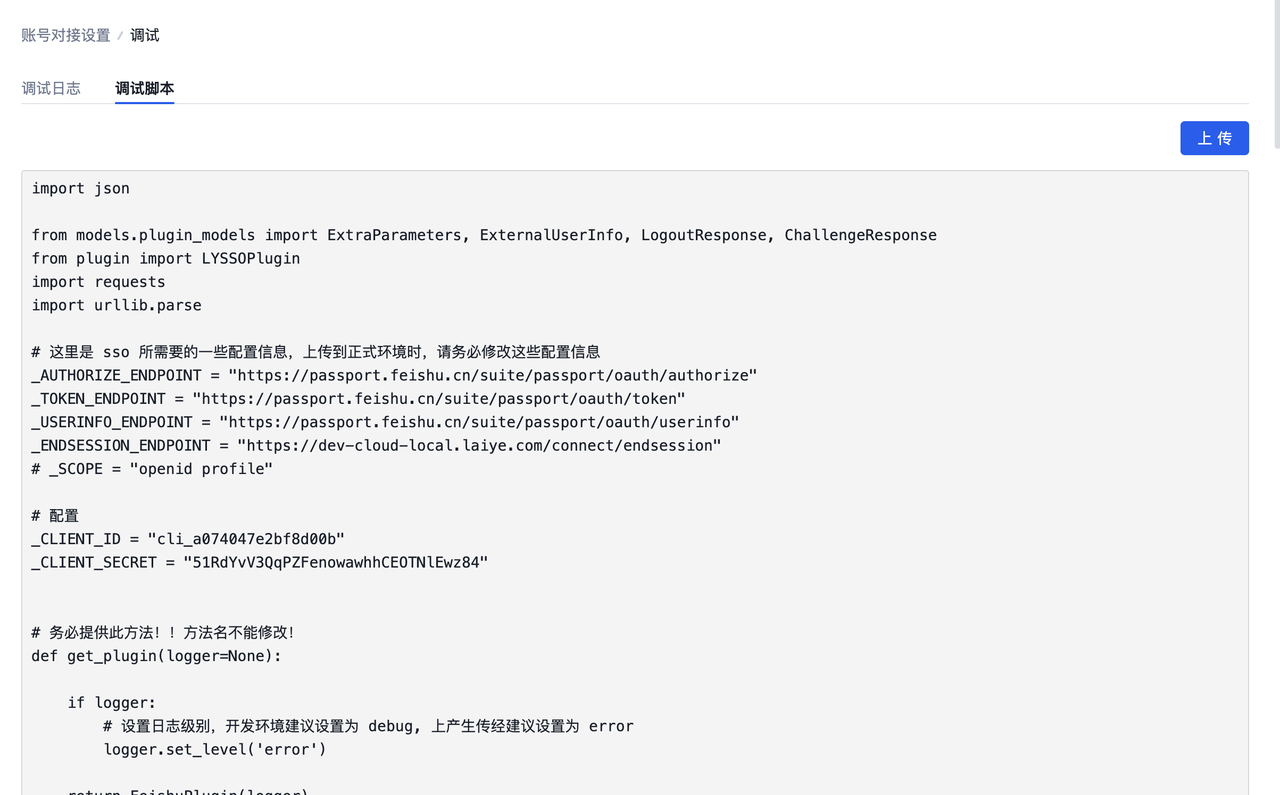
Task: Click the '# _SCOPE = "openid profile"' line
Action: 152,468
